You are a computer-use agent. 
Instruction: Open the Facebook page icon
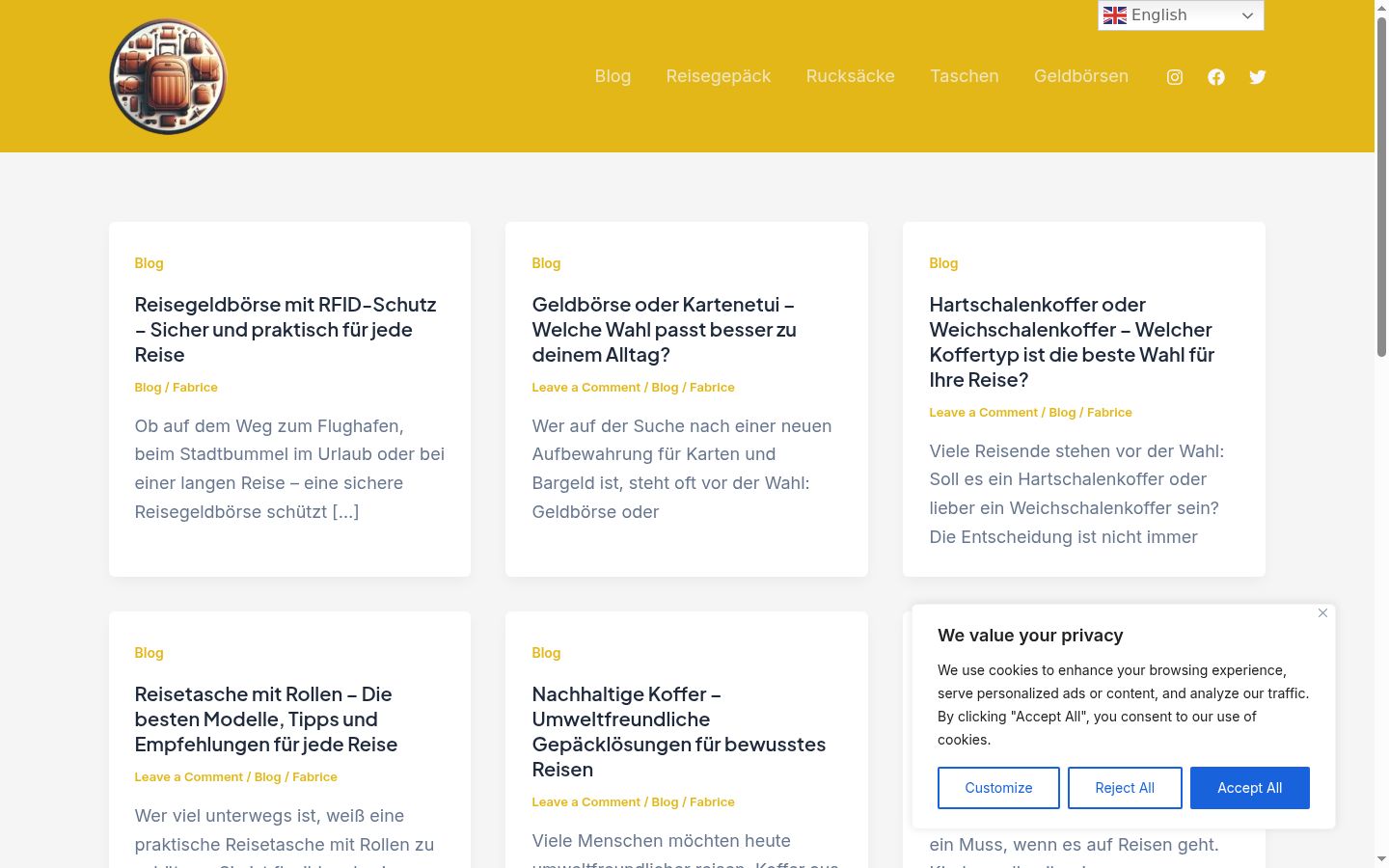coord(1216,77)
